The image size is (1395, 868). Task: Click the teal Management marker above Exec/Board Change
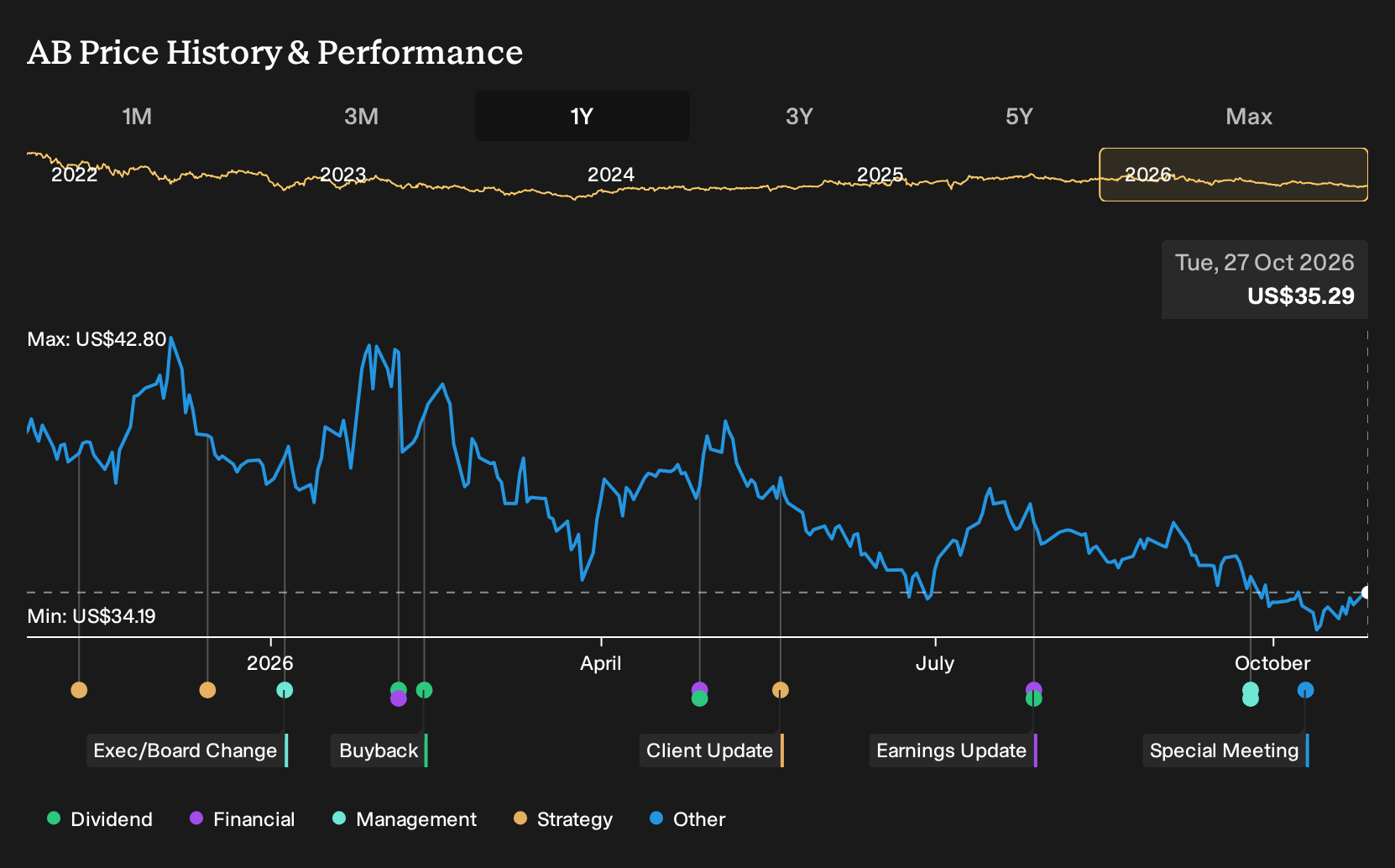[x=285, y=690]
